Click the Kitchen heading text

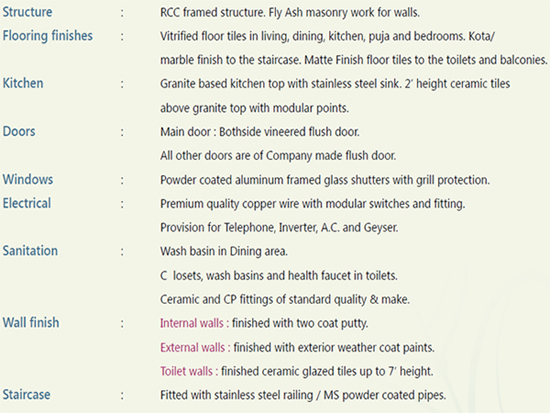pos(23,84)
